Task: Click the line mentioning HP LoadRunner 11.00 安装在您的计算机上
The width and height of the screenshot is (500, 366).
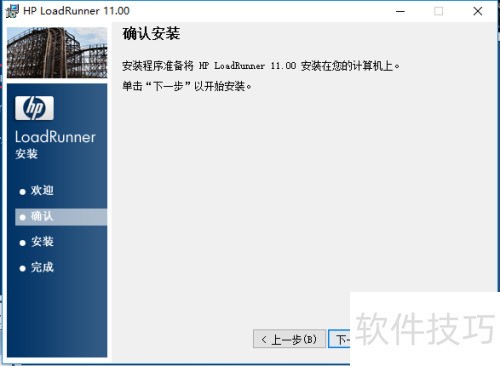Action: [261, 66]
